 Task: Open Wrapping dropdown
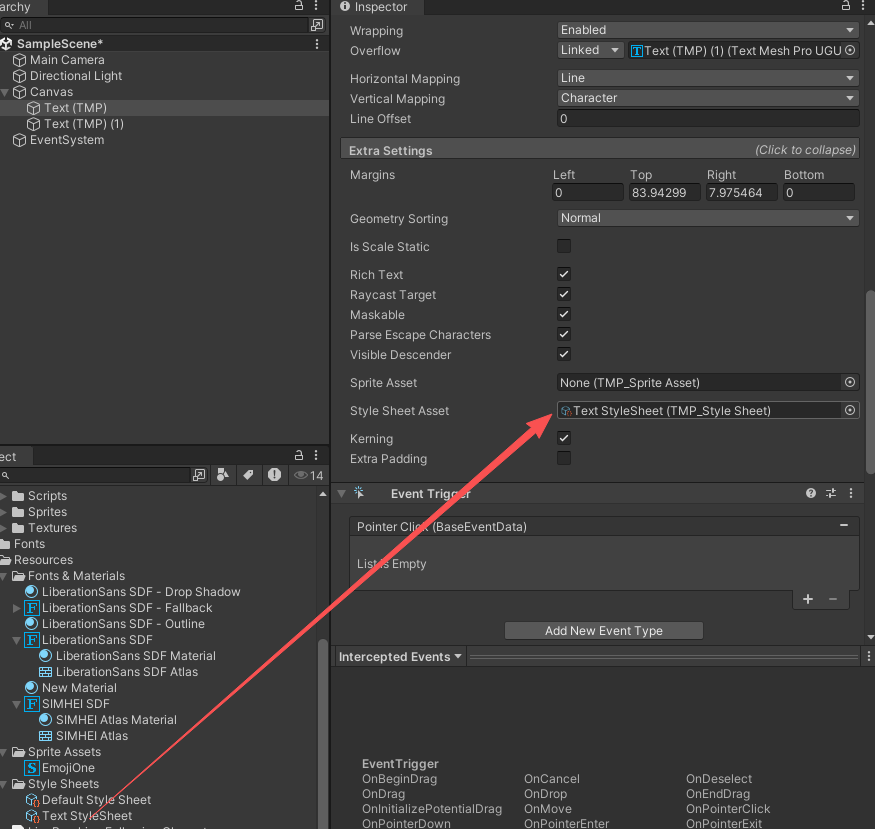tap(708, 30)
